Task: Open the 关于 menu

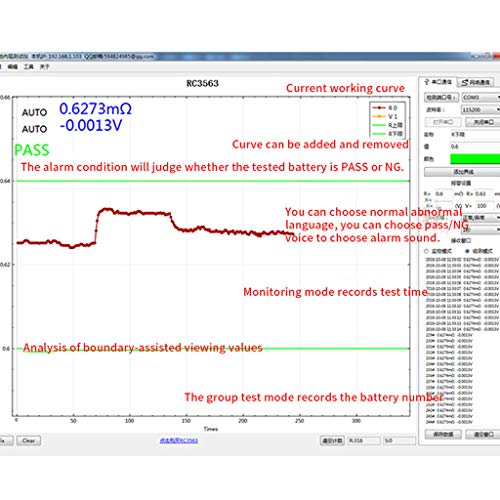Action: (44, 67)
